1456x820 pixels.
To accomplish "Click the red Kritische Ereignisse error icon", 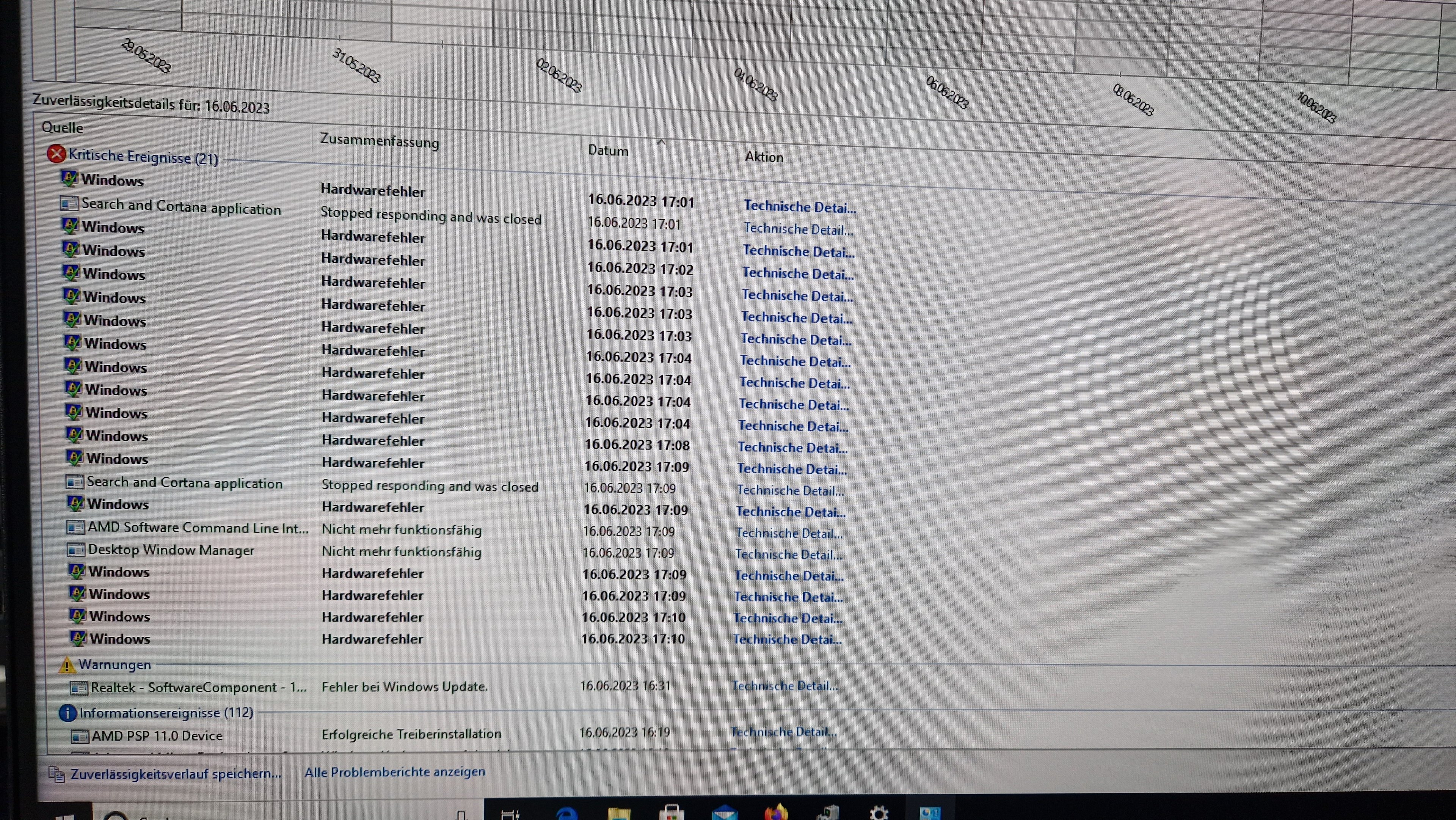I will (56, 153).
